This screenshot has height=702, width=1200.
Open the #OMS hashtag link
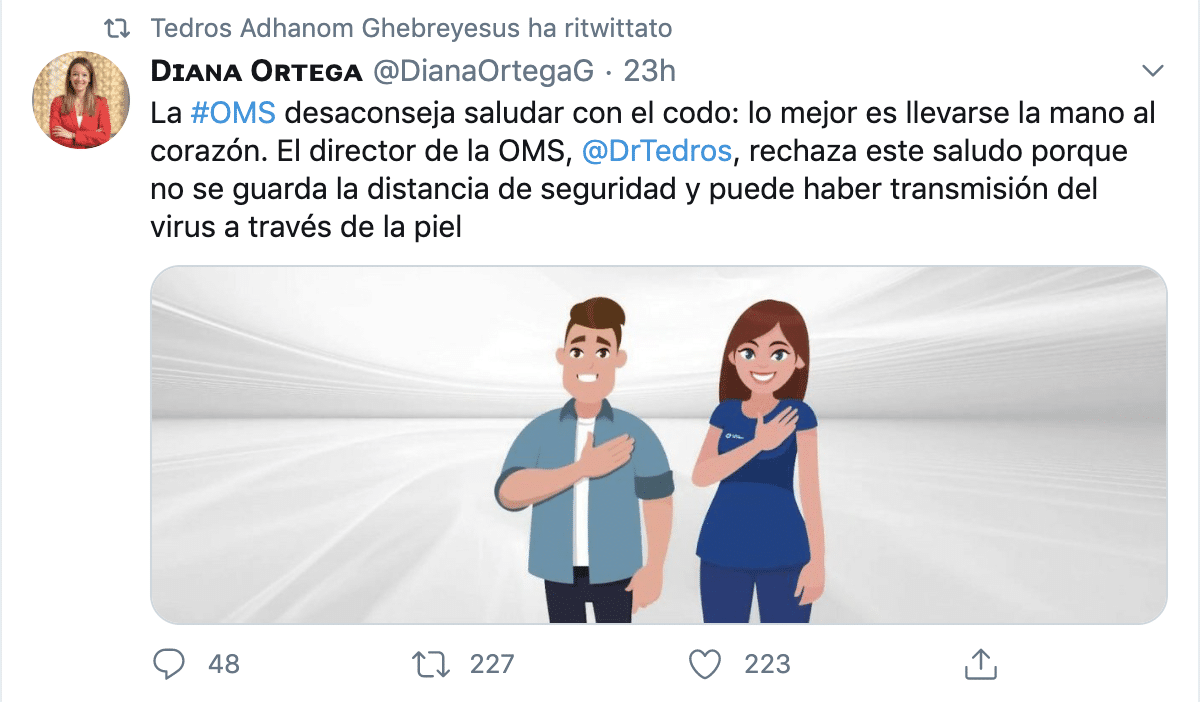[x=232, y=113]
